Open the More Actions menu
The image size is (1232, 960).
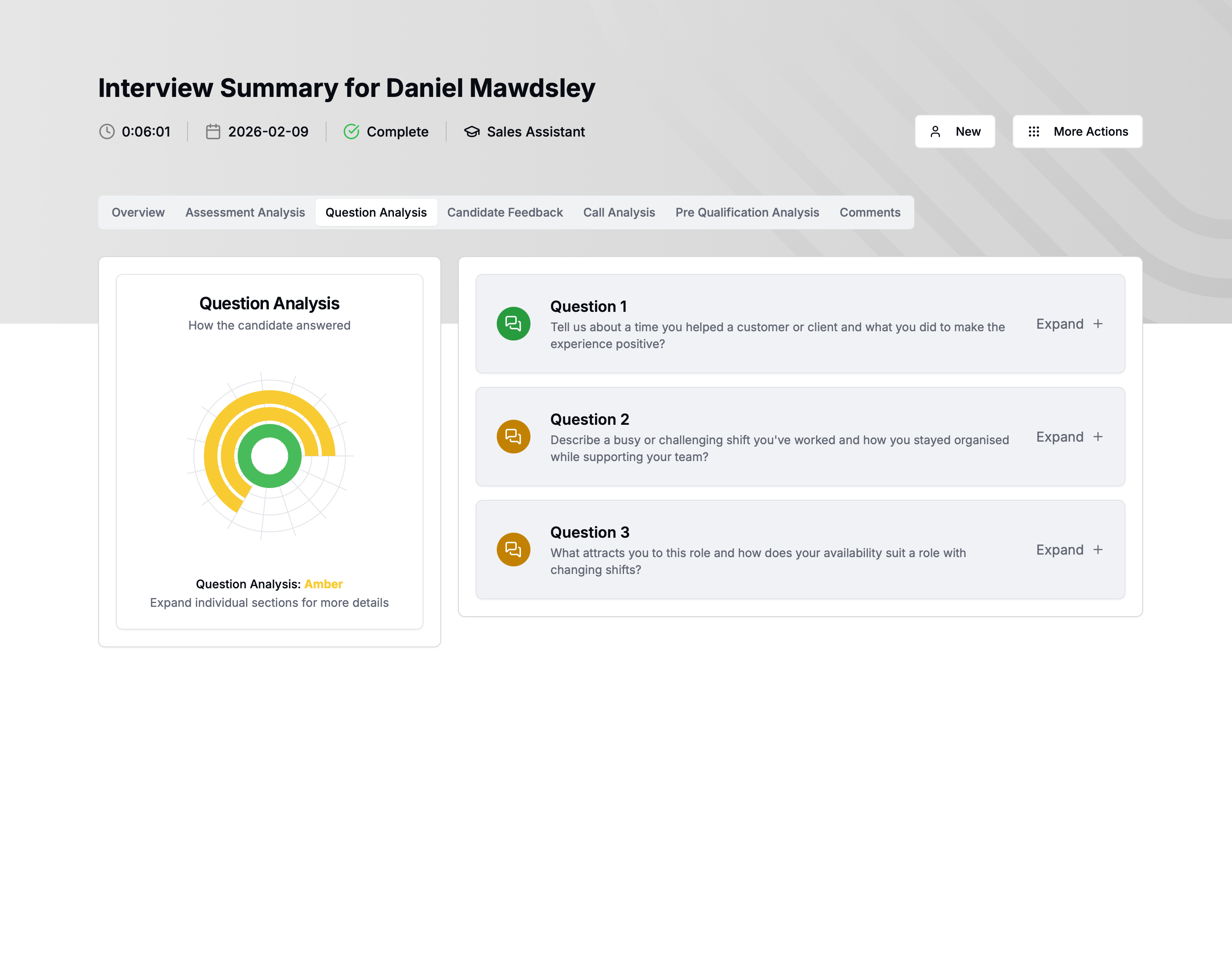point(1077,131)
